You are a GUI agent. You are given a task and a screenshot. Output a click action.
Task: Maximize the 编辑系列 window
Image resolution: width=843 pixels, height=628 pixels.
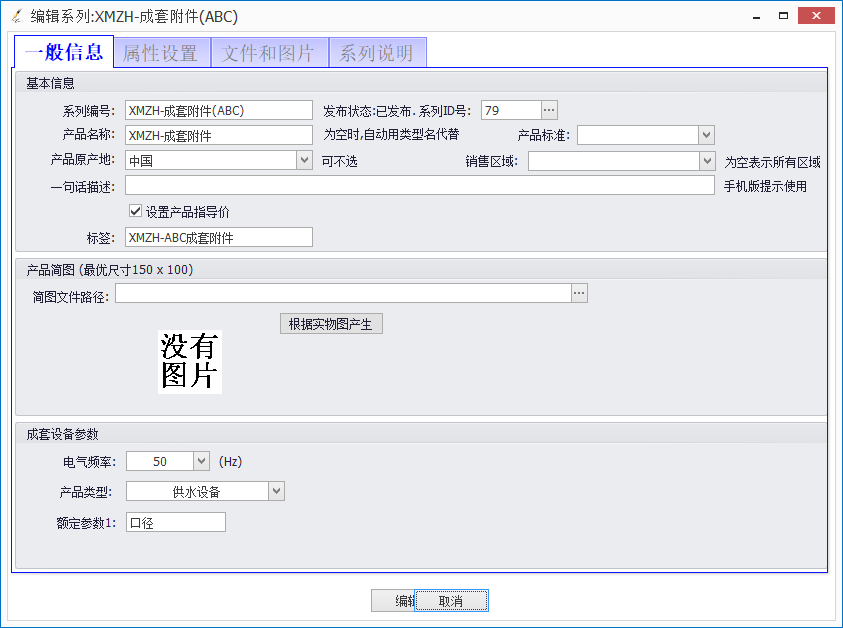pyautogui.click(x=783, y=16)
